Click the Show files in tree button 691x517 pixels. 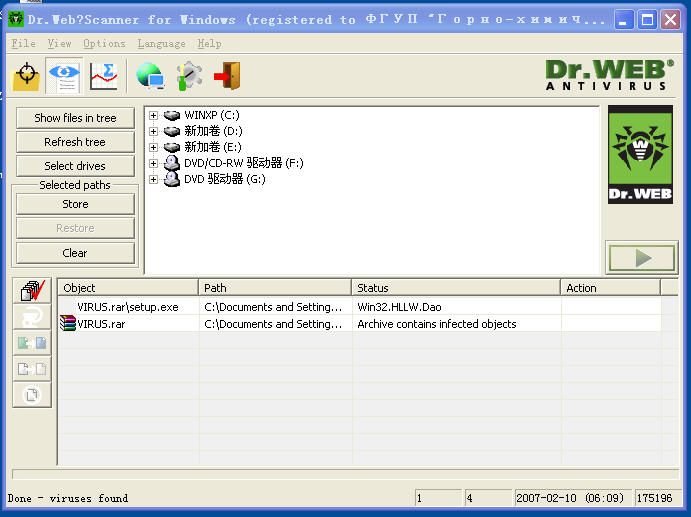[75, 118]
